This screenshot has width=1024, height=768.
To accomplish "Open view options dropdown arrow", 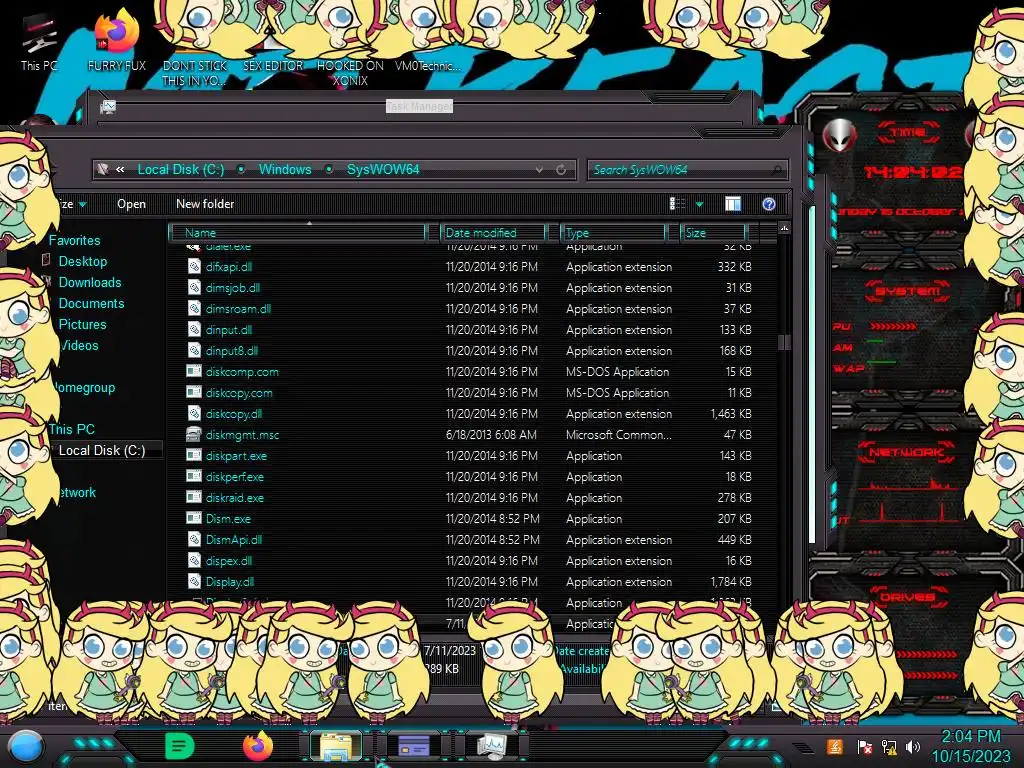I will click(x=699, y=204).
